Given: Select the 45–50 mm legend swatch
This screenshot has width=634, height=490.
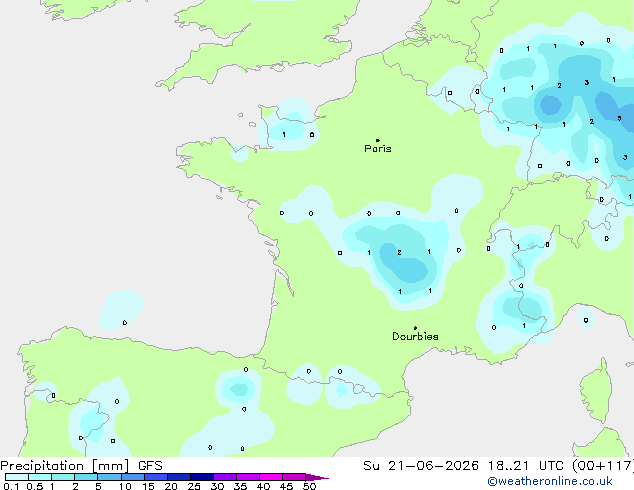Looking at the screenshot, I should (x=294, y=477).
